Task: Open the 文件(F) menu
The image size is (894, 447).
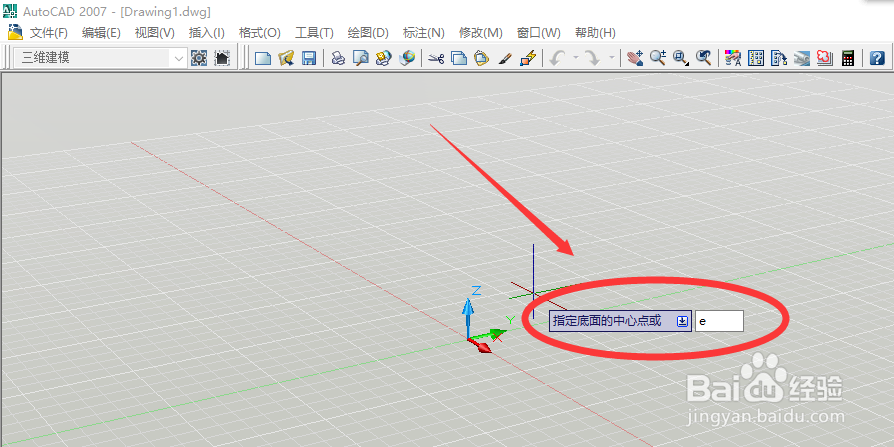Action: (x=48, y=33)
